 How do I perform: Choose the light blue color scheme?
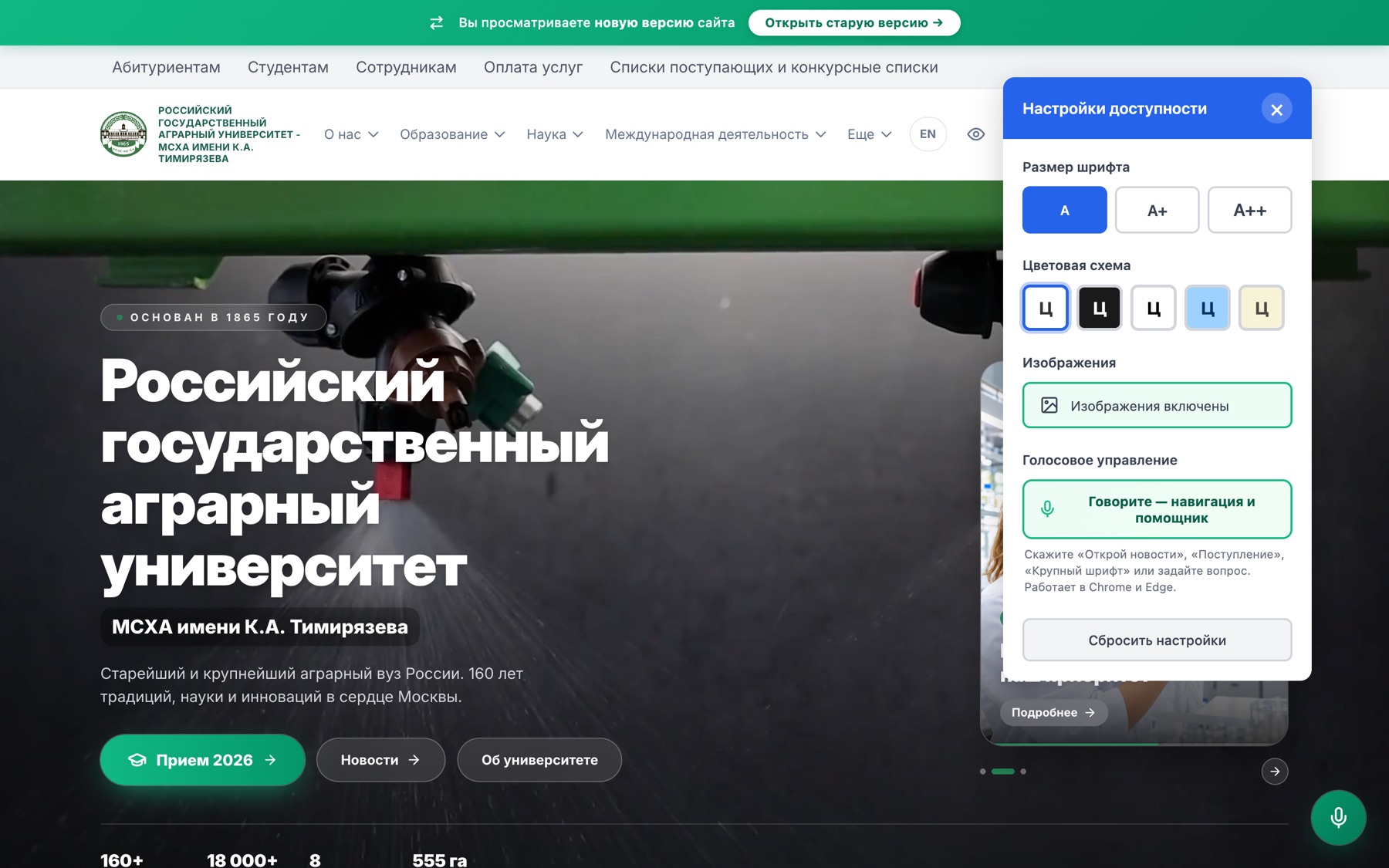(1208, 308)
